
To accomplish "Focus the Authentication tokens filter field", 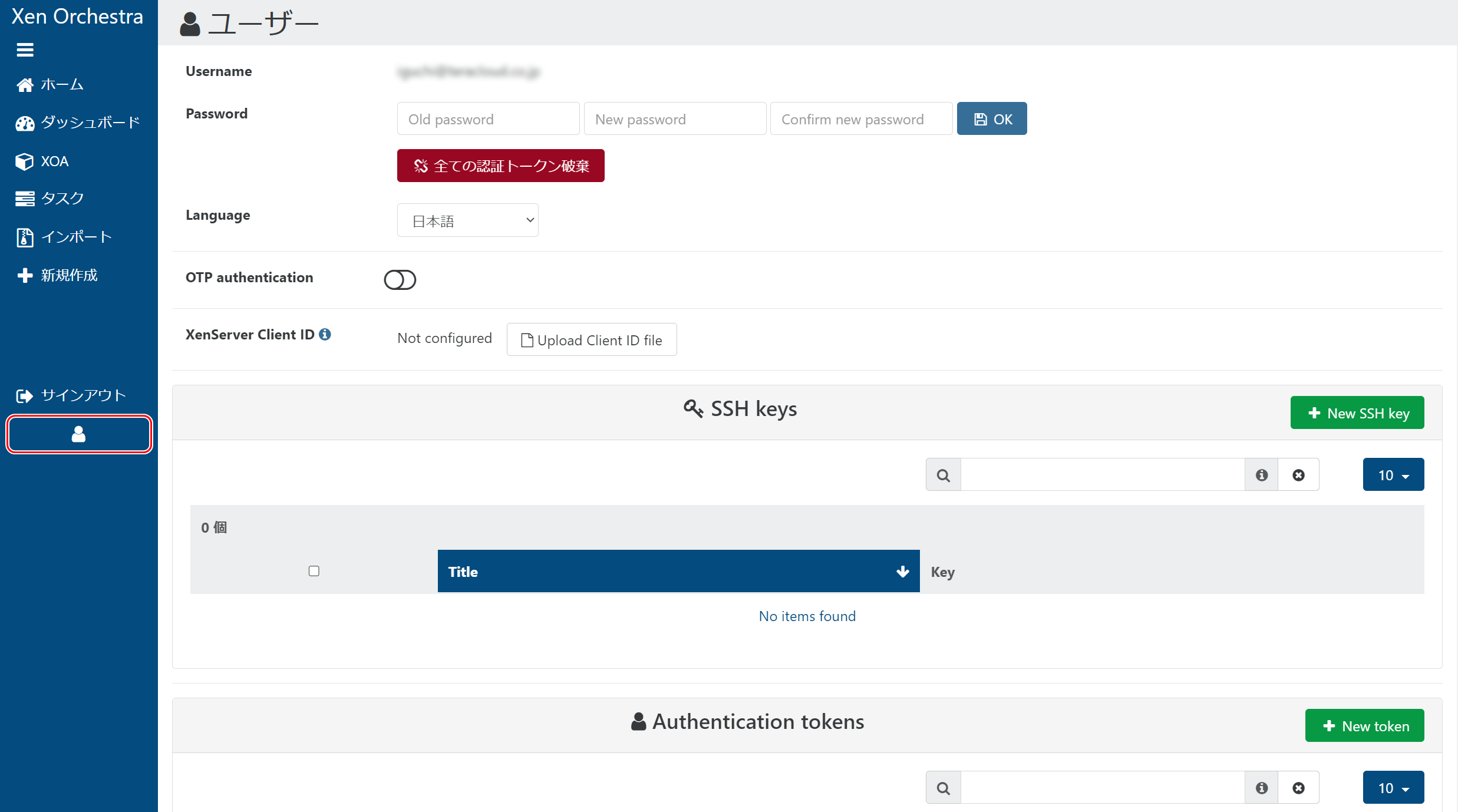I will (x=1103, y=788).
